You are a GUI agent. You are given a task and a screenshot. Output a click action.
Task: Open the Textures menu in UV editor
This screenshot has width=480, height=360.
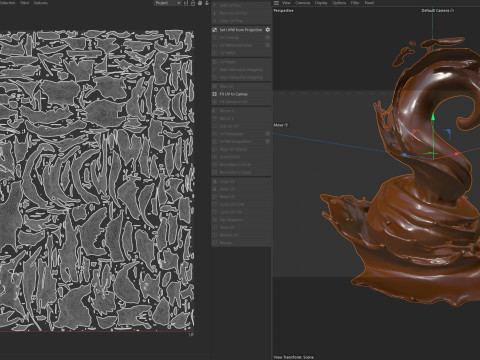(41, 3)
